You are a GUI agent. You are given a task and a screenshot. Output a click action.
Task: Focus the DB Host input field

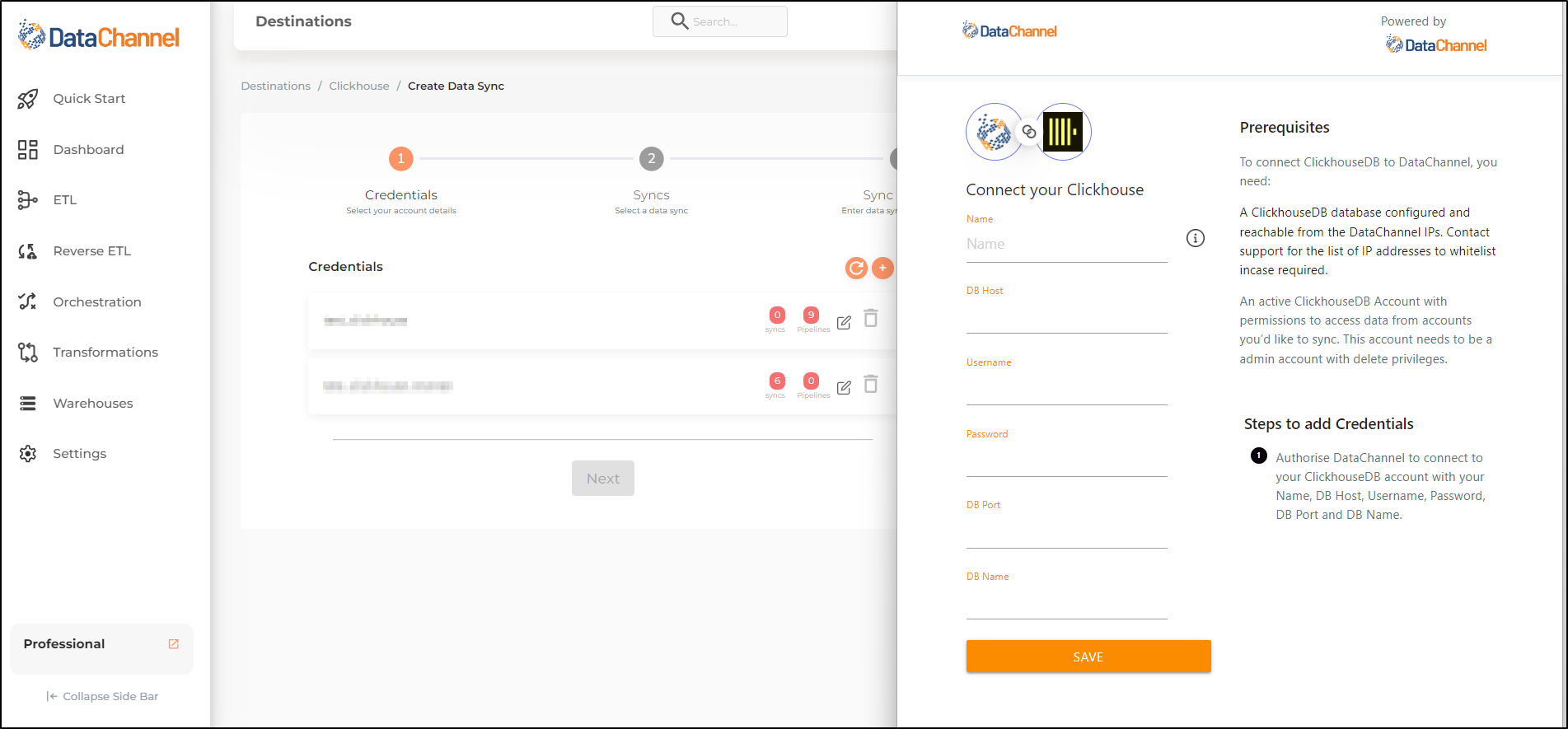(x=1067, y=317)
